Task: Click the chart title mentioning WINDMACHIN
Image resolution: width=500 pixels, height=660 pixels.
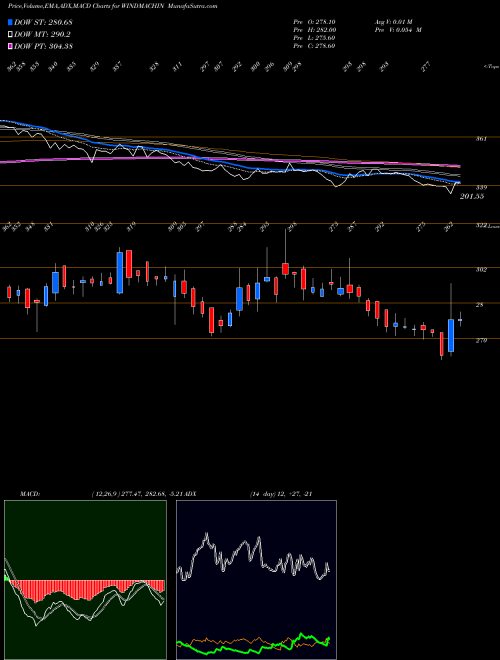Action: 112,6
